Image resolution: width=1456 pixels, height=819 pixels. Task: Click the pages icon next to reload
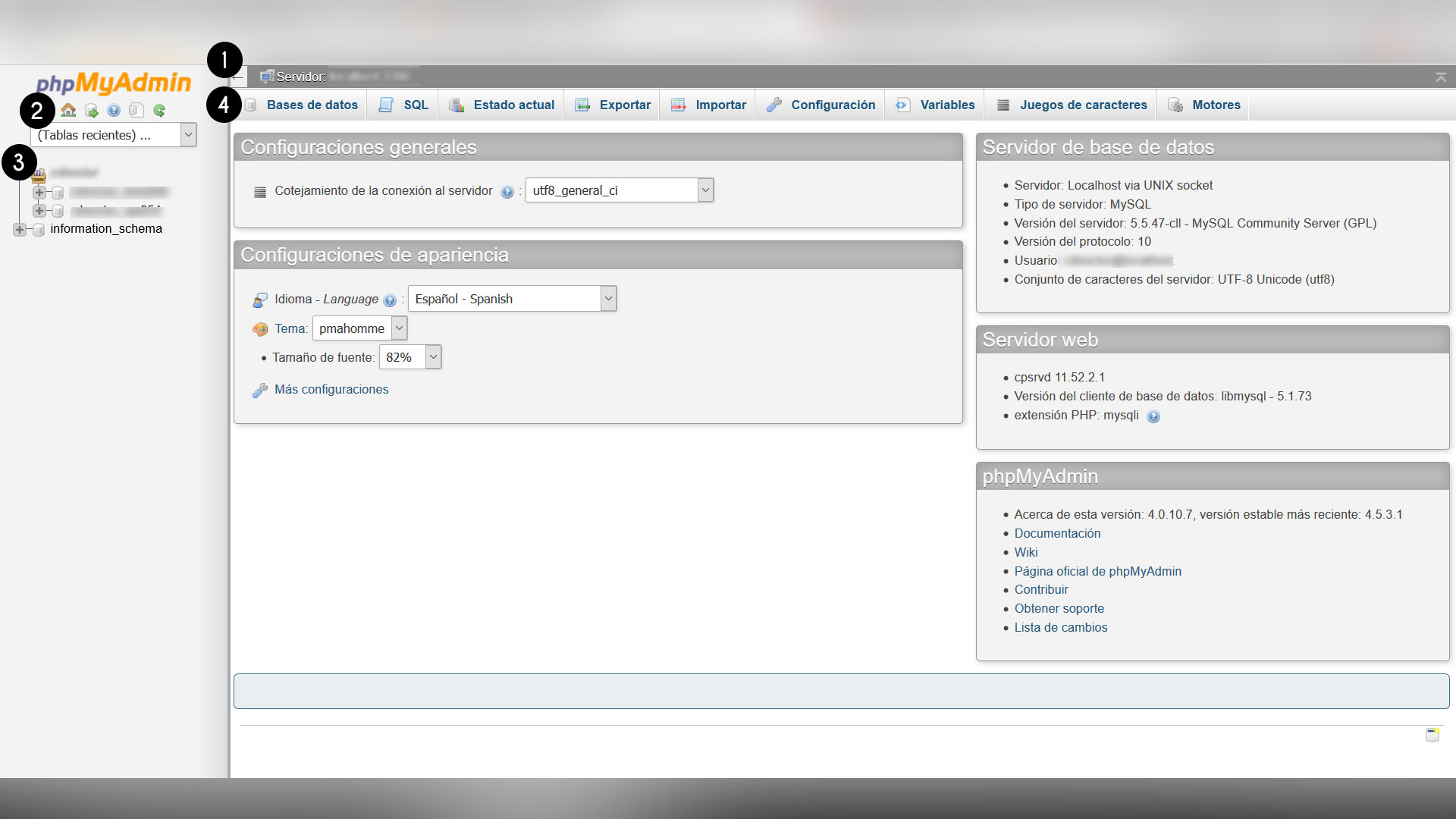tap(136, 111)
